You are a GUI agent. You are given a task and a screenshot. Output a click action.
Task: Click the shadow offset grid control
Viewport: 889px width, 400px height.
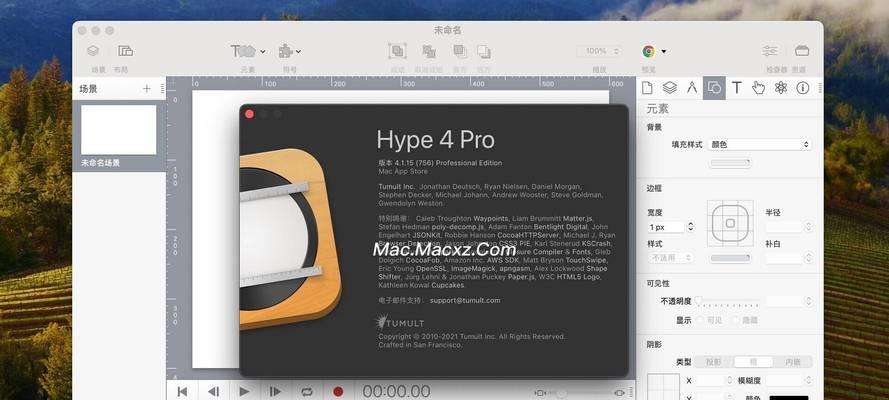tap(663, 386)
